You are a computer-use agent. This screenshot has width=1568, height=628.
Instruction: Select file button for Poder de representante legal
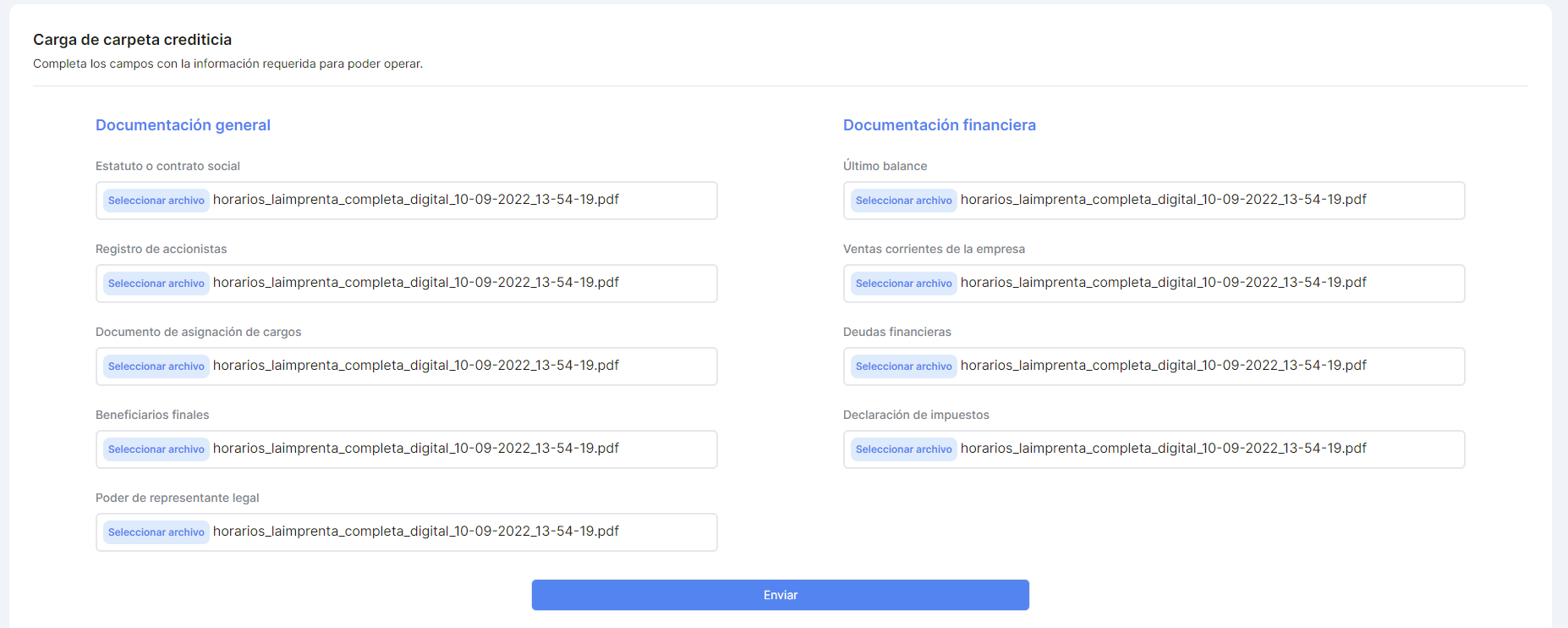click(156, 532)
